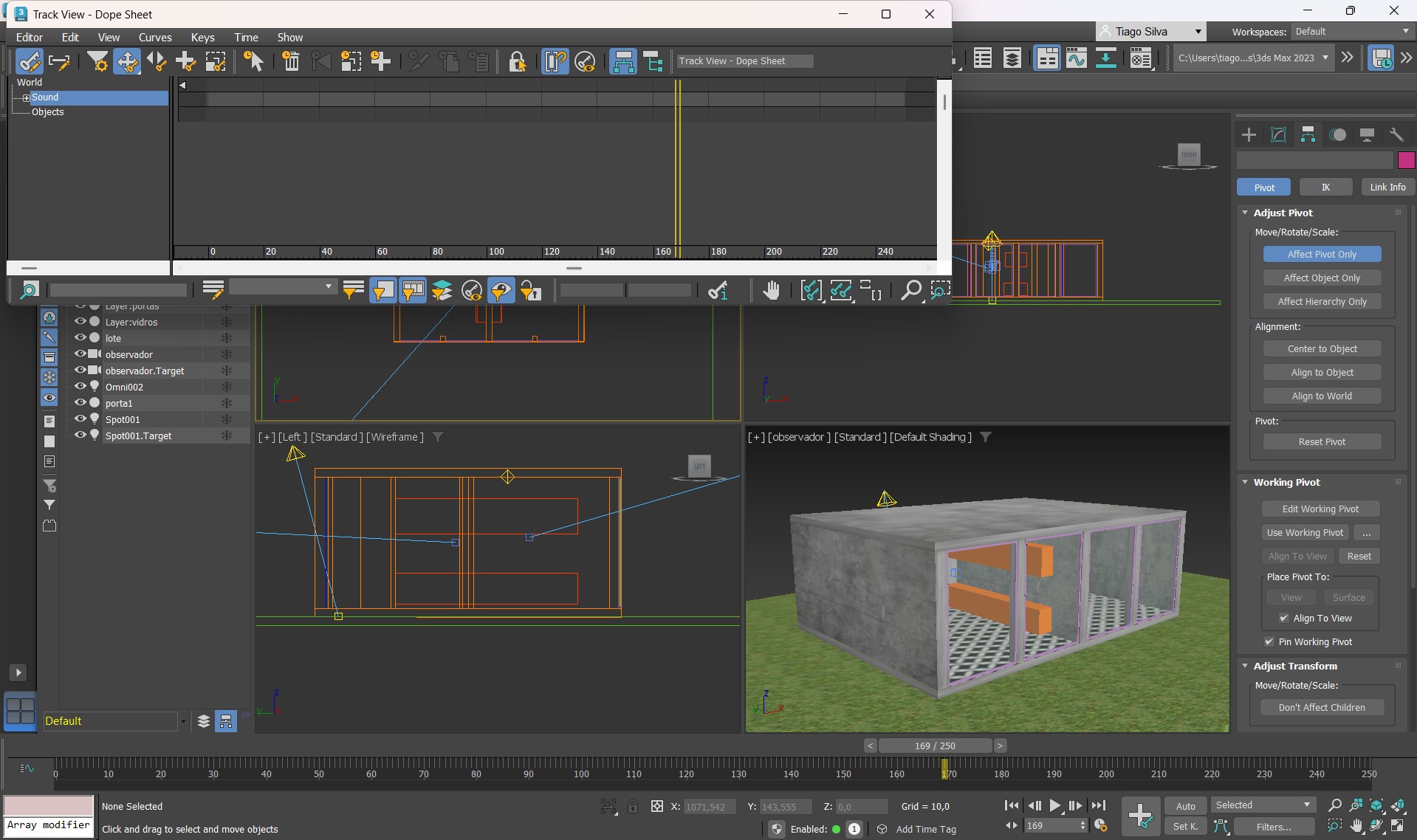Click the Center to Object button

[x=1321, y=349]
